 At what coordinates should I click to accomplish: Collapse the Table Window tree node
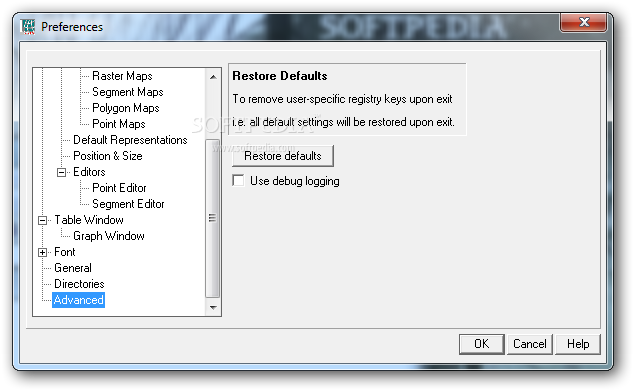tap(42, 220)
